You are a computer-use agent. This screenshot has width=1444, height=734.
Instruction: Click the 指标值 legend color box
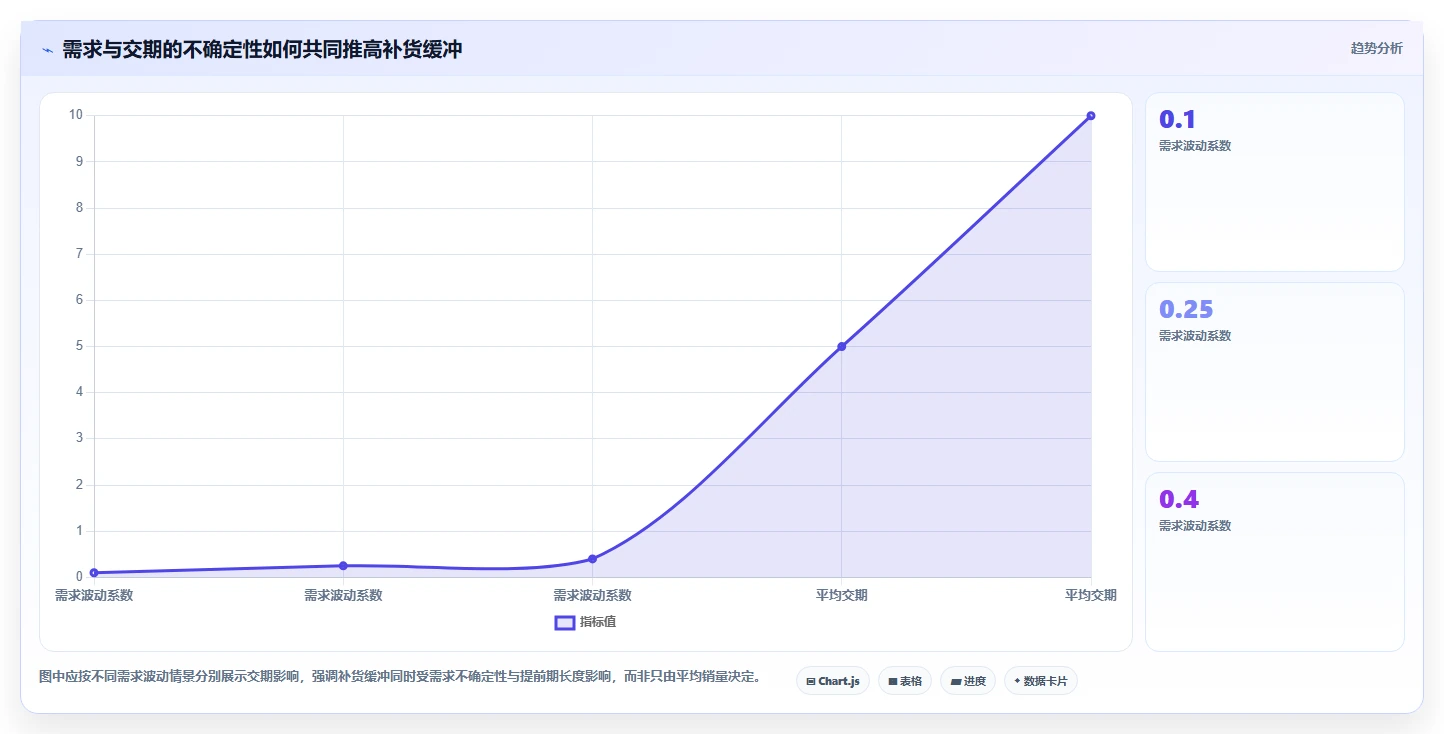click(x=564, y=623)
